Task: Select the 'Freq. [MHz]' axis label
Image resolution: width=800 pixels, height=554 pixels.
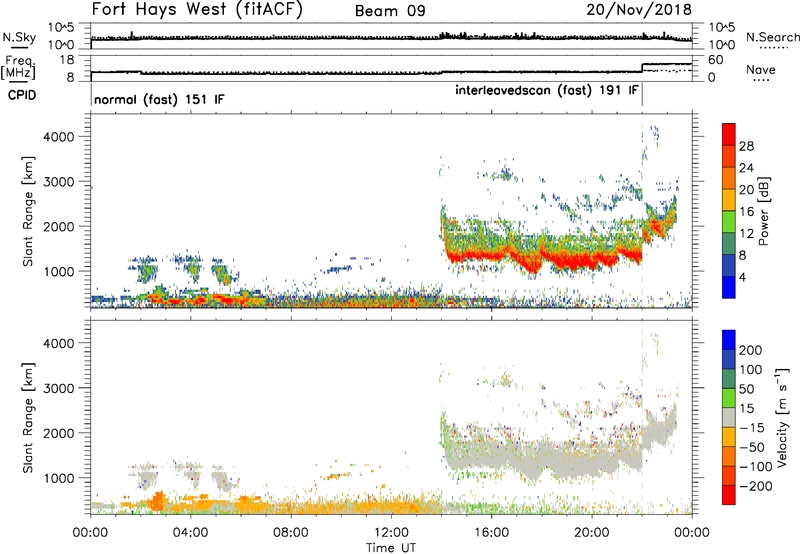Action: [18, 68]
